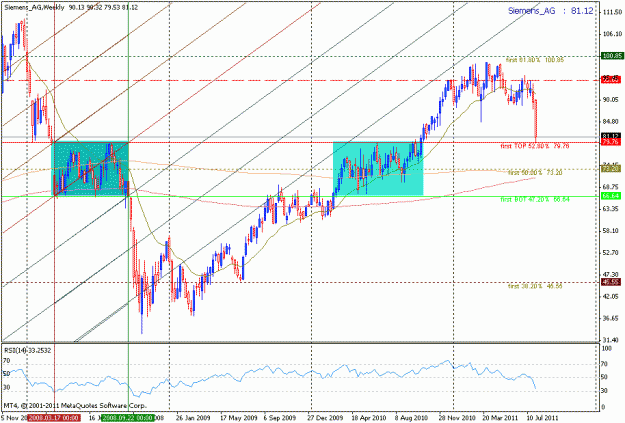Click the green 100.85 price axis tag
This screenshot has width=625, height=423.
pos(612,56)
